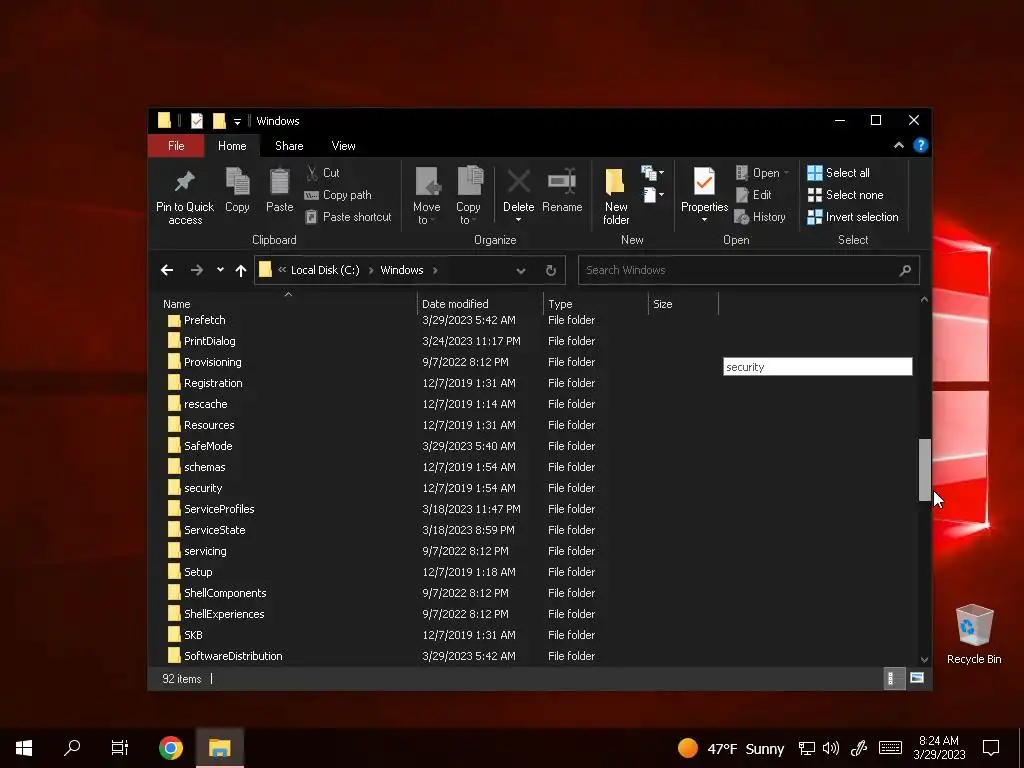Open taskbar Search magnifier
Image resolution: width=1024 pixels, height=768 pixels.
pos(72,748)
